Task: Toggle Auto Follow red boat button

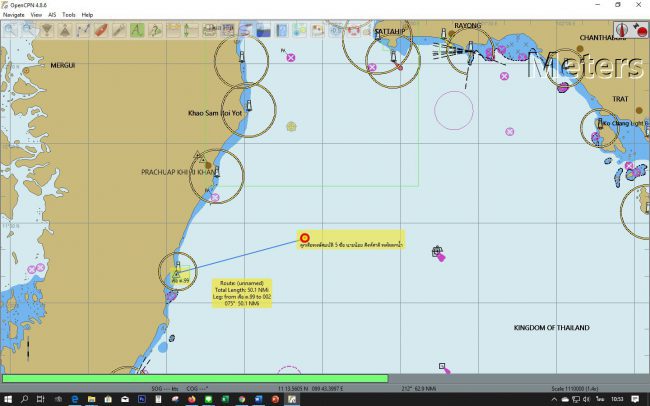Action: (100, 30)
